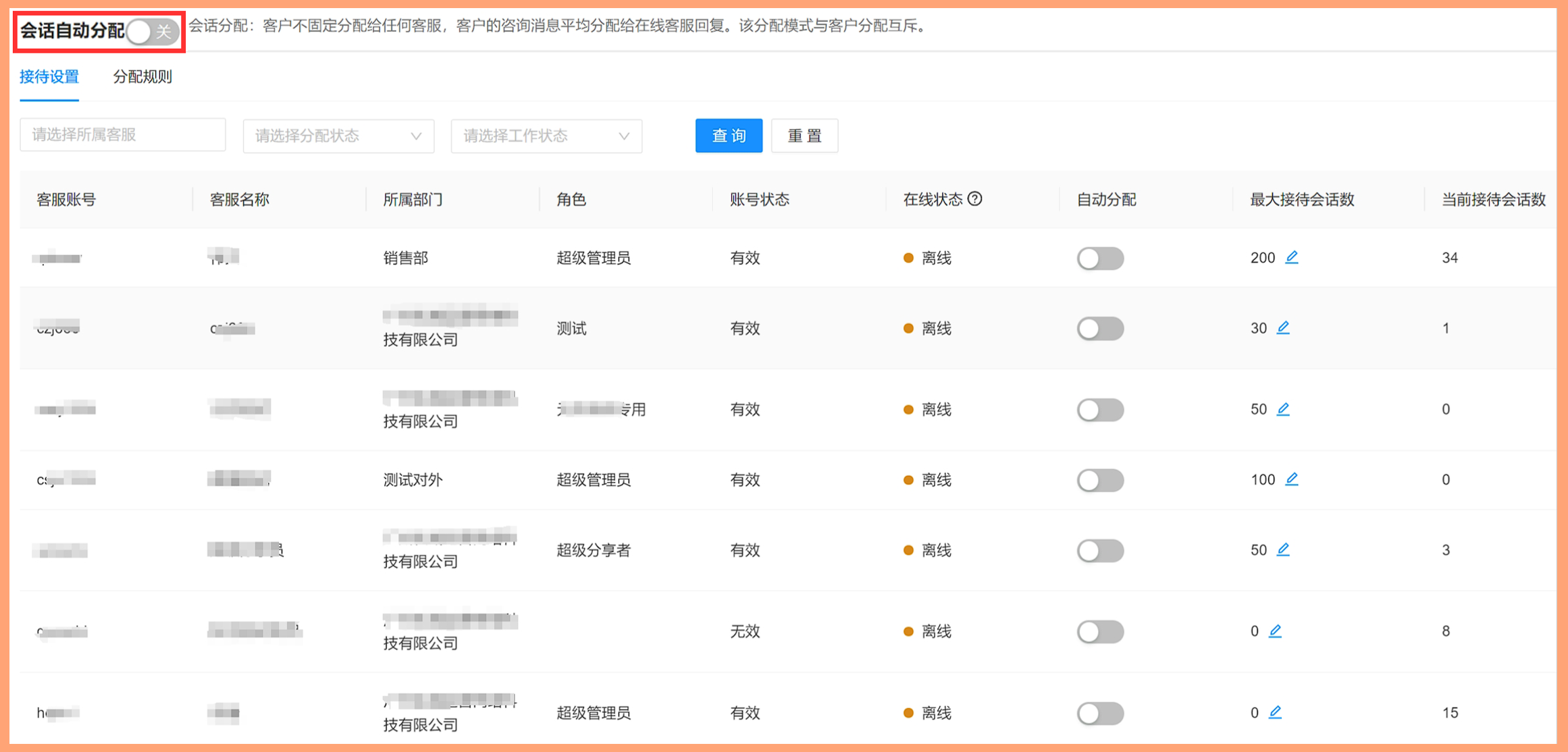This screenshot has height=752, width=1568.
Task: Enable auto-assign for the 测试对外 agent
Action: point(1100,480)
